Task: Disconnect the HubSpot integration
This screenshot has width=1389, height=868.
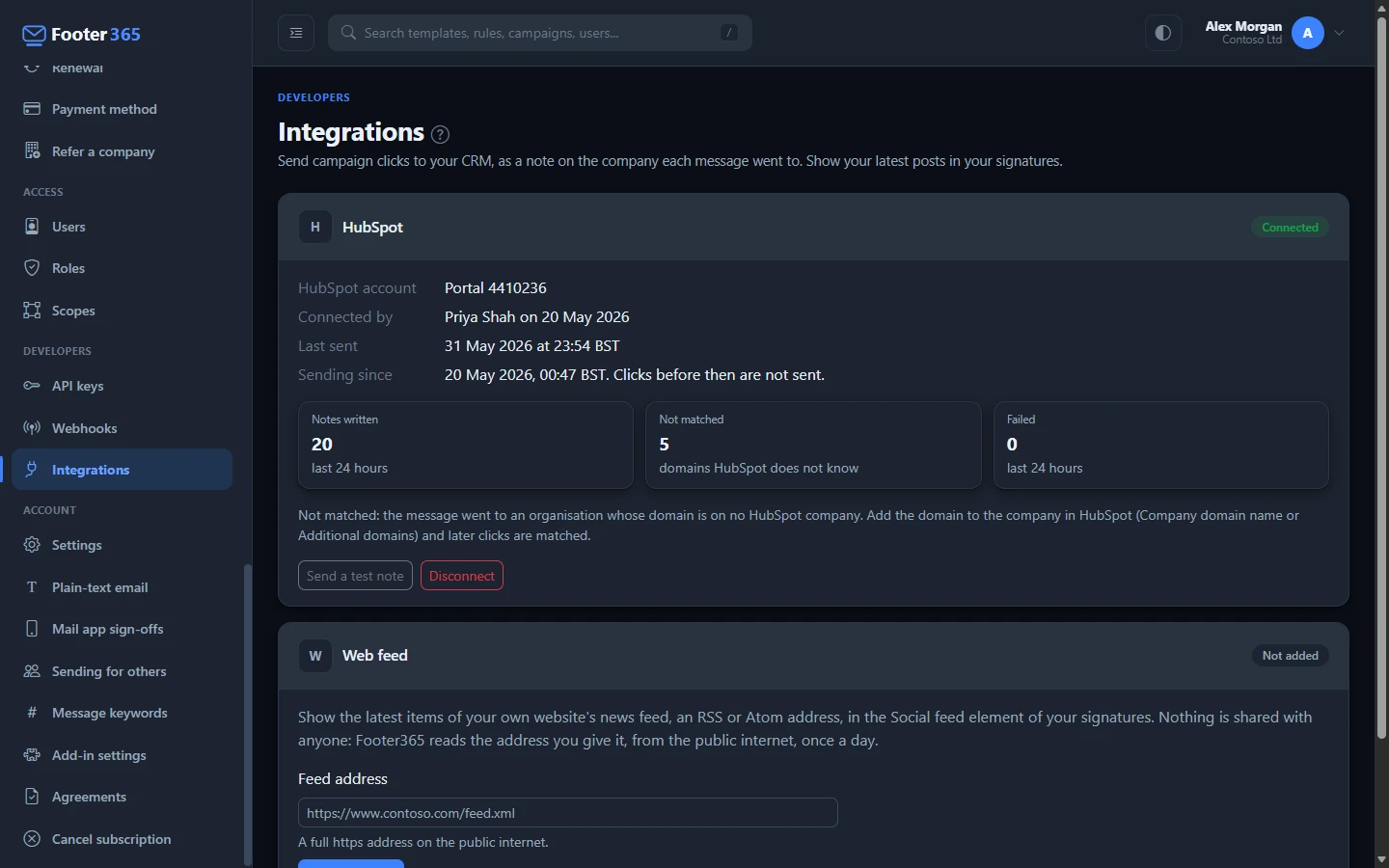Action: (462, 576)
